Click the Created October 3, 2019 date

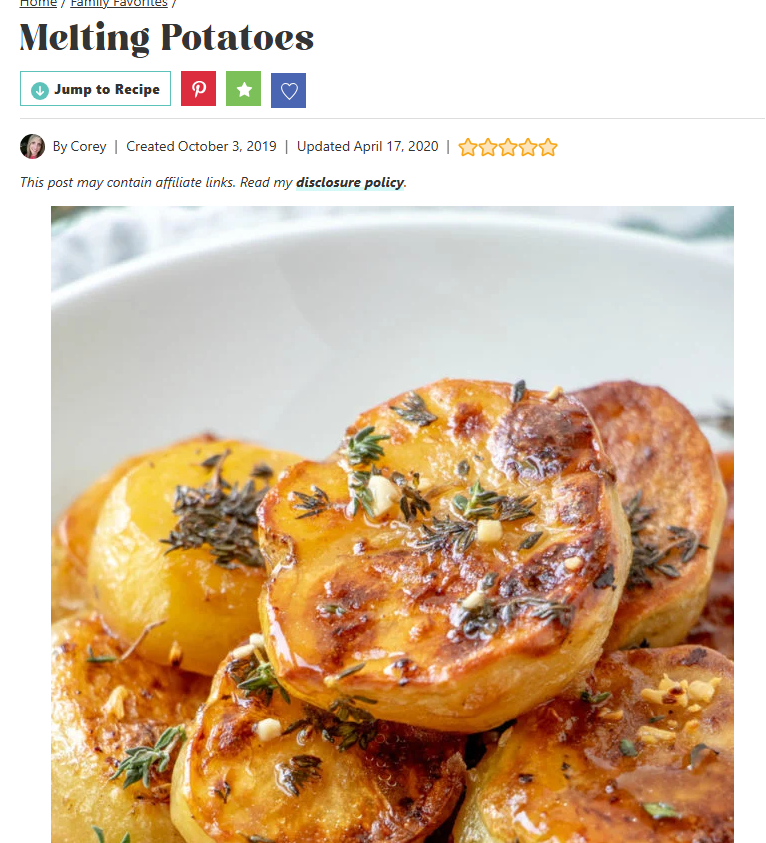pos(201,146)
